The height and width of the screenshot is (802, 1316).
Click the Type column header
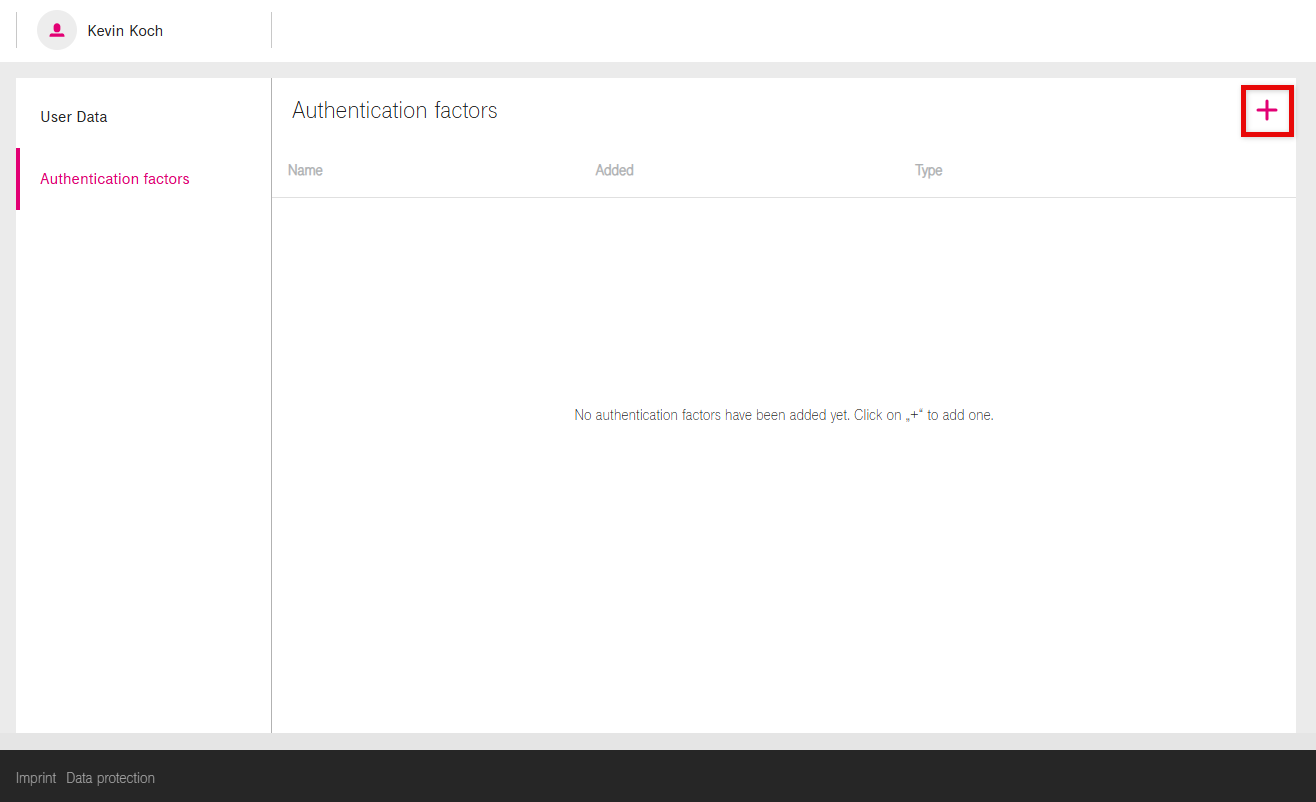(928, 170)
